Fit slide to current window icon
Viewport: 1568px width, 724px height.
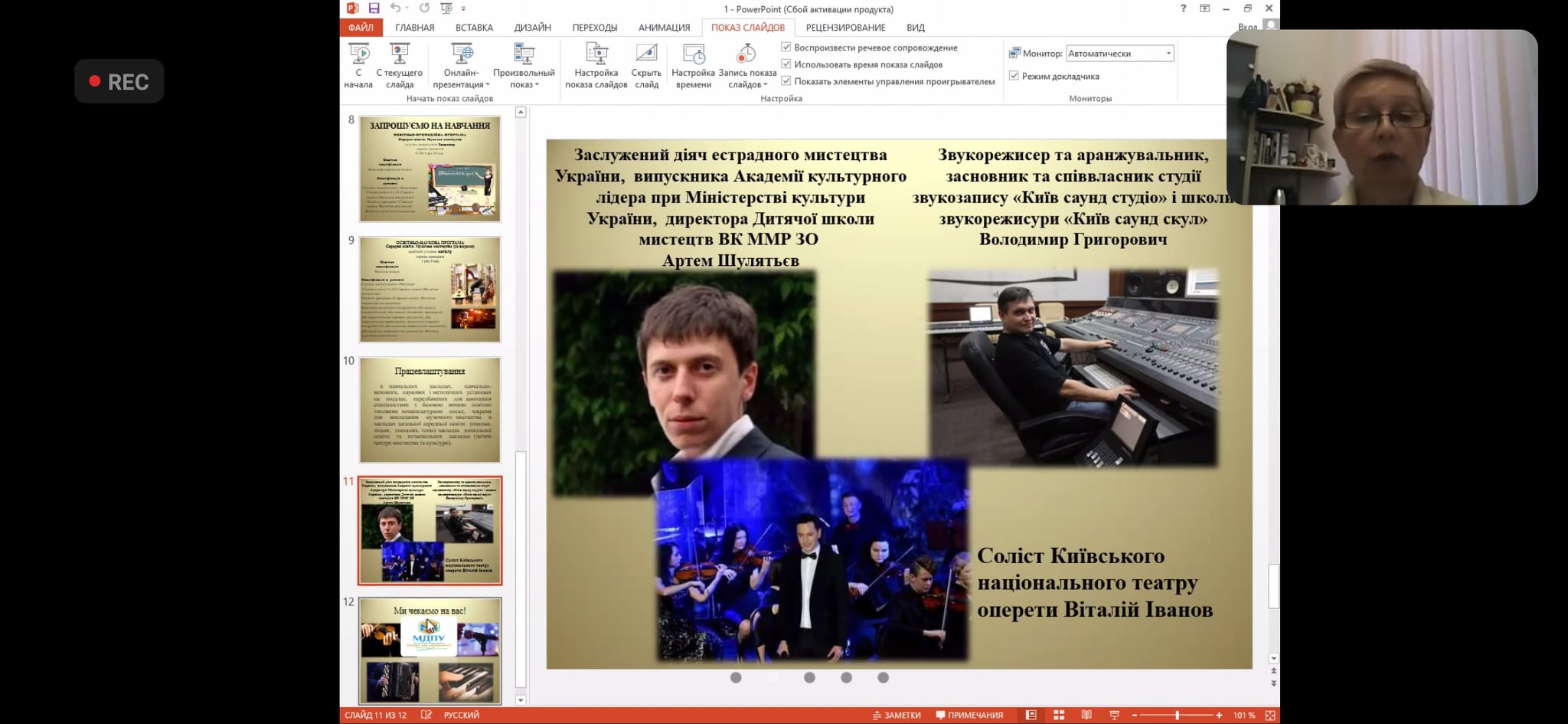(x=1270, y=715)
